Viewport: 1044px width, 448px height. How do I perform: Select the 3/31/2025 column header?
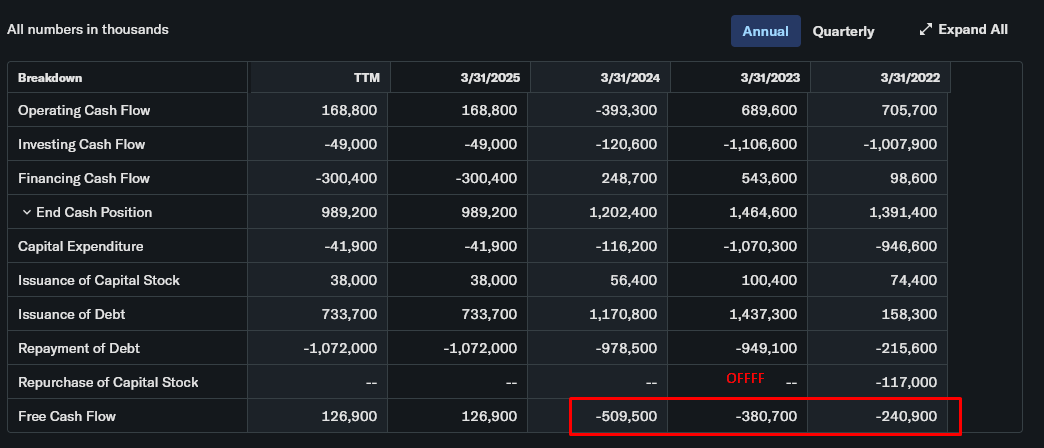click(490, 78)
